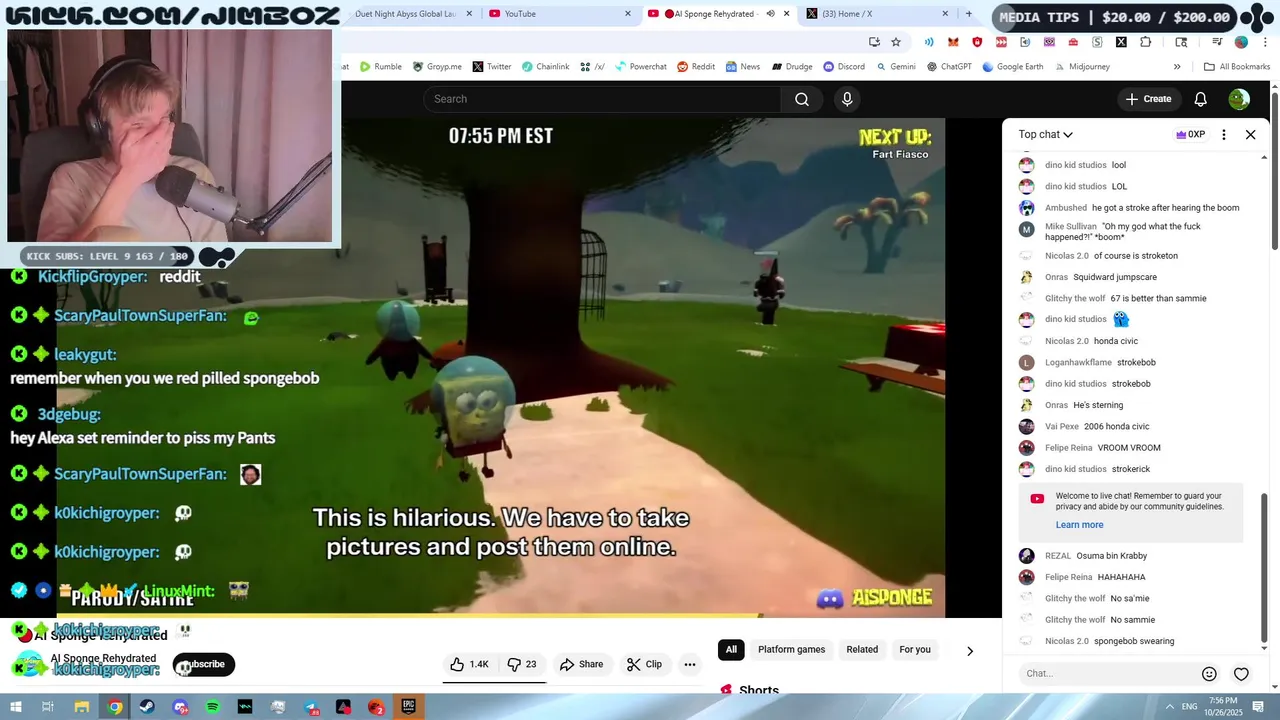Open Steam from the taskbar

click(147, 707)
